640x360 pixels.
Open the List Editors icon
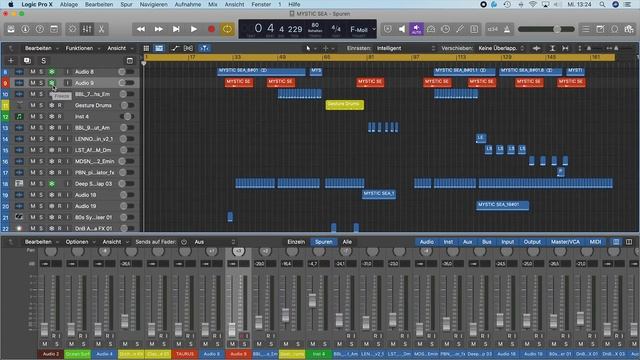[x=586, y=29]
